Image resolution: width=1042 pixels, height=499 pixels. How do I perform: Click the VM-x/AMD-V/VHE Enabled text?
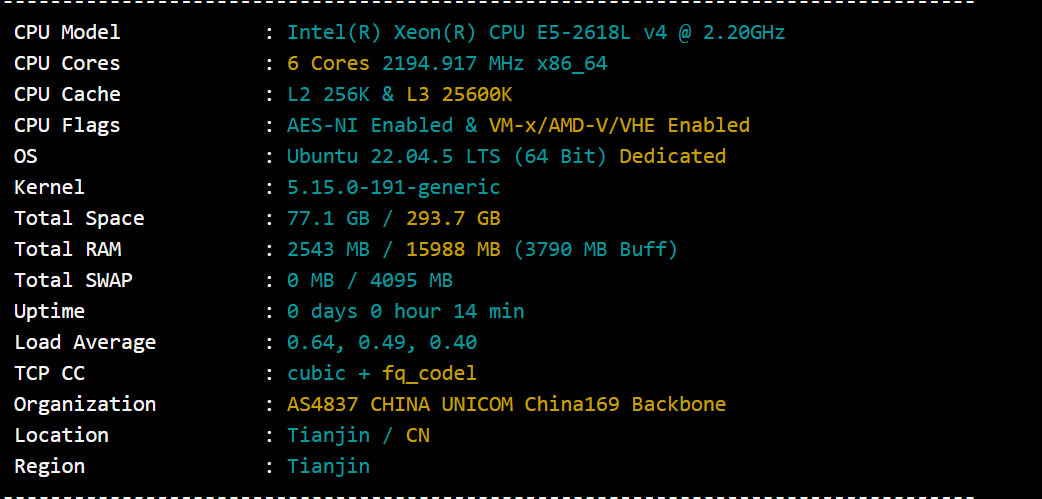pos(619,125)
